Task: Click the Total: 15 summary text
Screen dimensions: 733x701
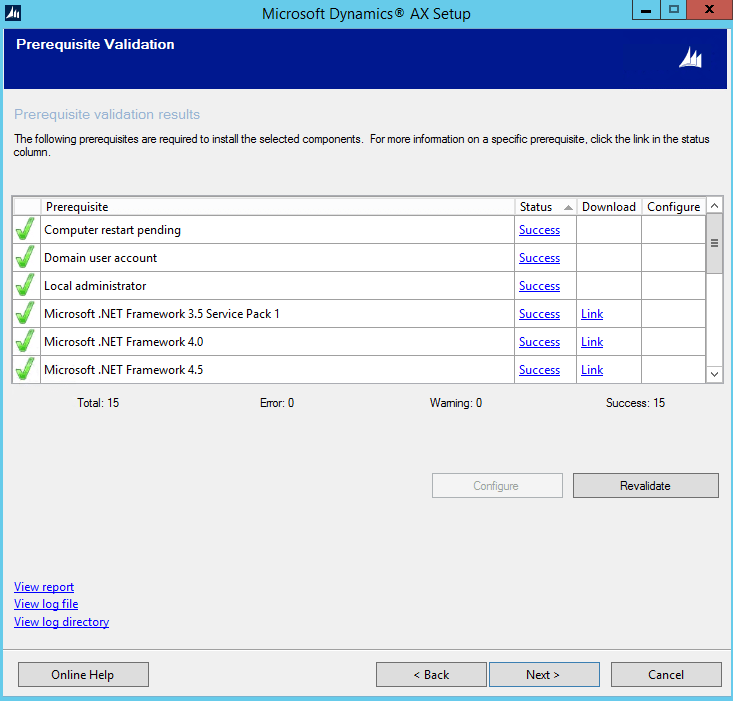Action: coord(98,403)
